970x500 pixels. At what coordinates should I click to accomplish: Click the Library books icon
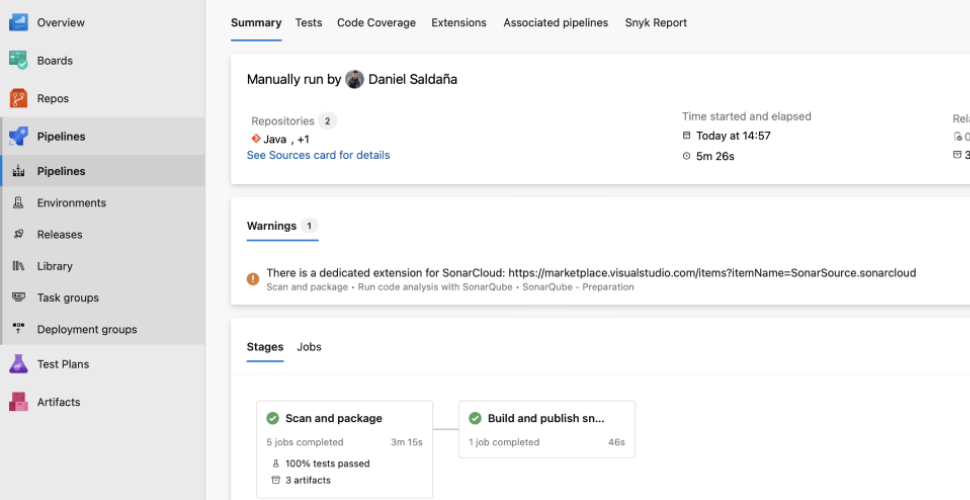tap(18, 266)
